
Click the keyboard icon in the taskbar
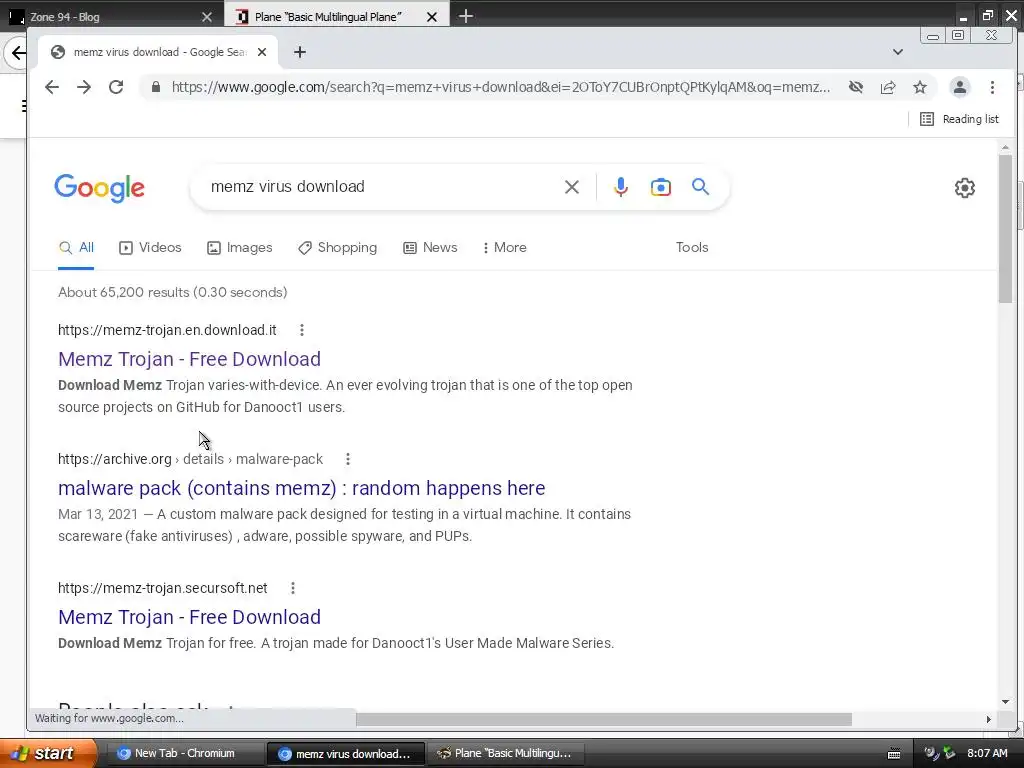click(894, 754)
